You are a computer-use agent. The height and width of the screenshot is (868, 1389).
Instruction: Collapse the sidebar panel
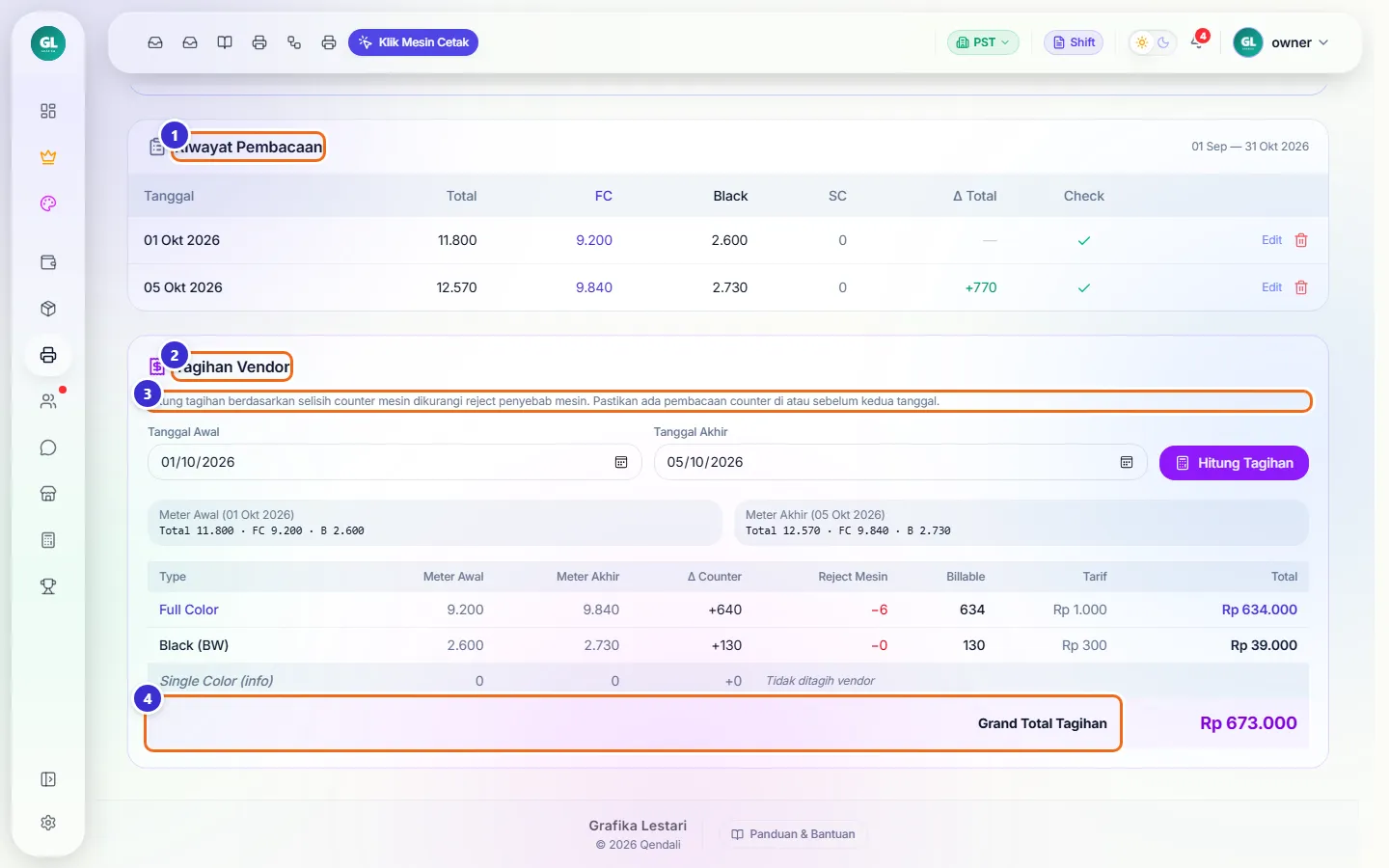48,779
